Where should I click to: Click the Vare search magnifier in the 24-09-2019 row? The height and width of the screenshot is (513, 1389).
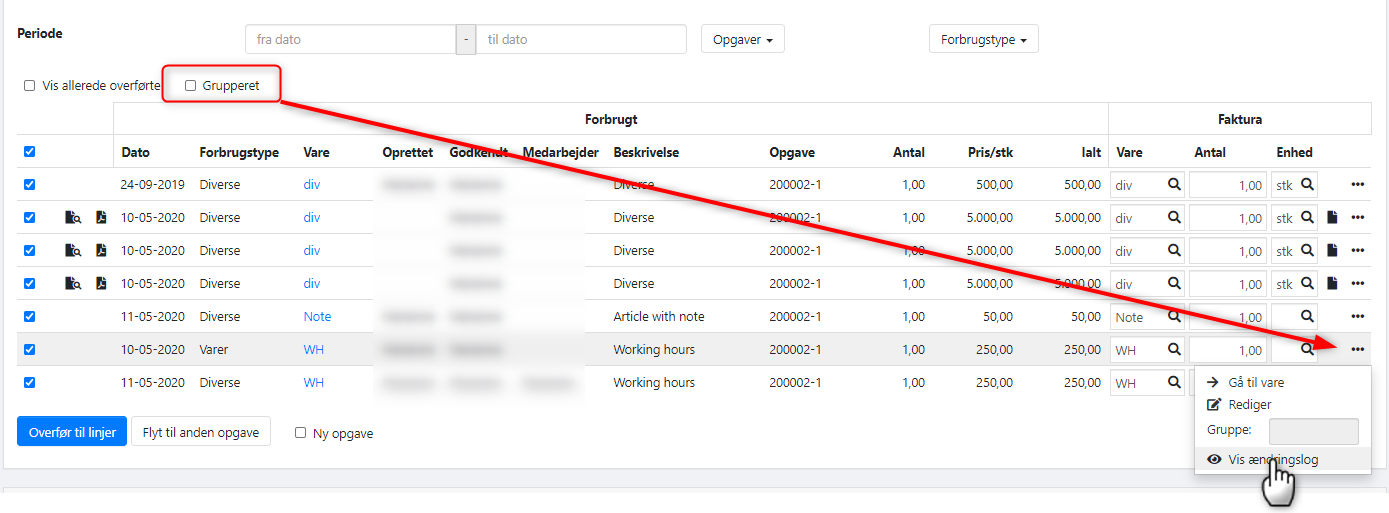[x=1174, y=185]
